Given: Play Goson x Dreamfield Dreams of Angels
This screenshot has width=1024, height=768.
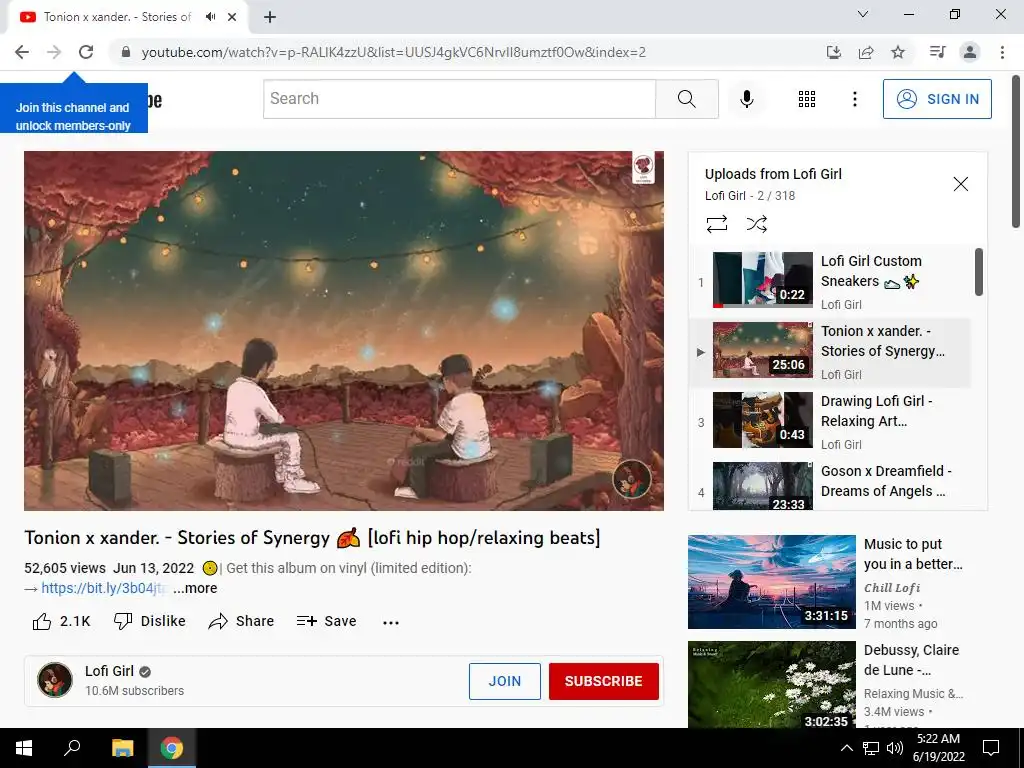Looking at the screenshot, I should pos(829,485).
